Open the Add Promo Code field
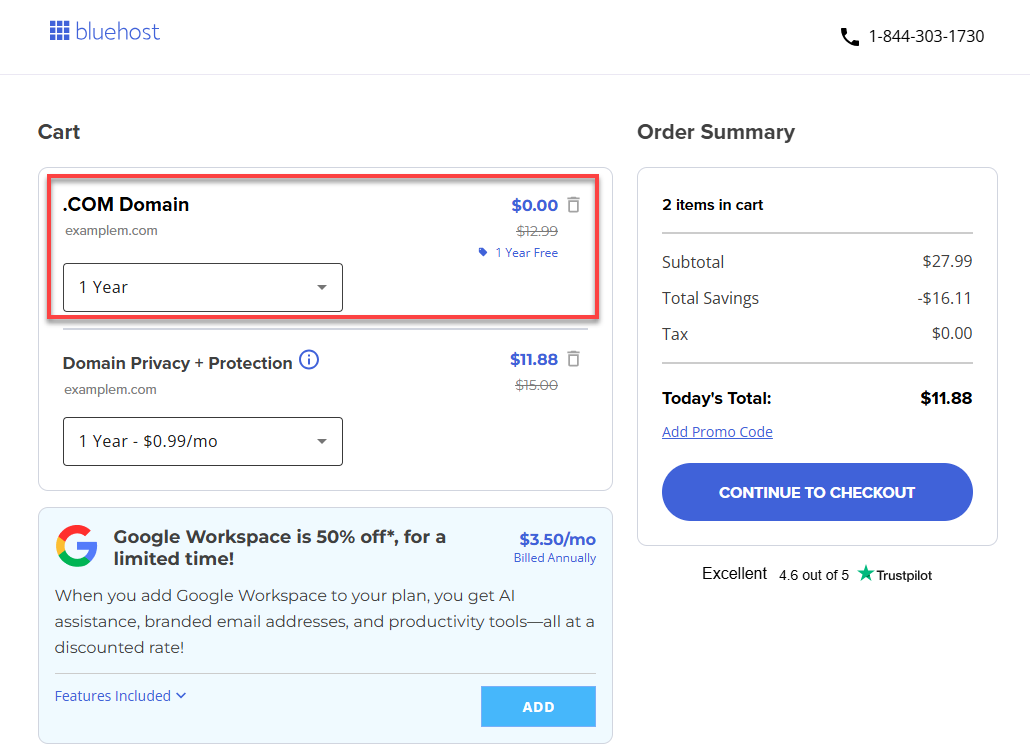1030x744 pixels. 717,431
